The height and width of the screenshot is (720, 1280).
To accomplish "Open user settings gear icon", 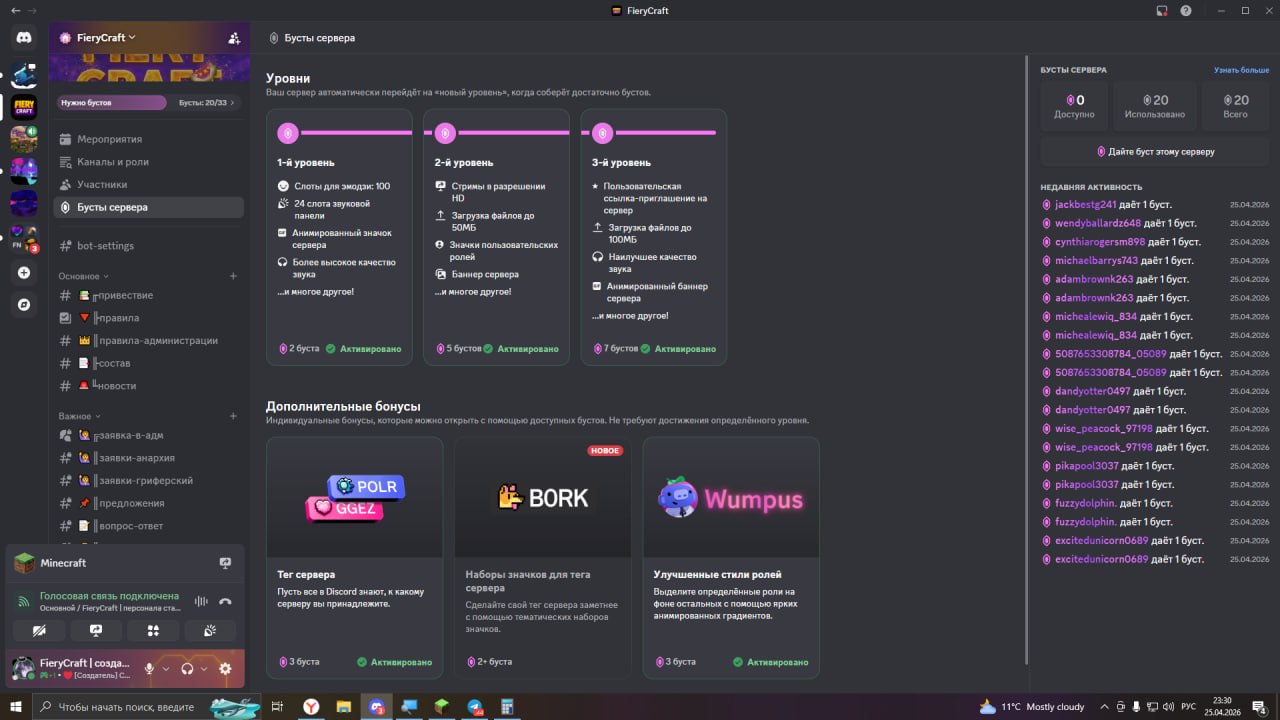I will coord(225,669).
